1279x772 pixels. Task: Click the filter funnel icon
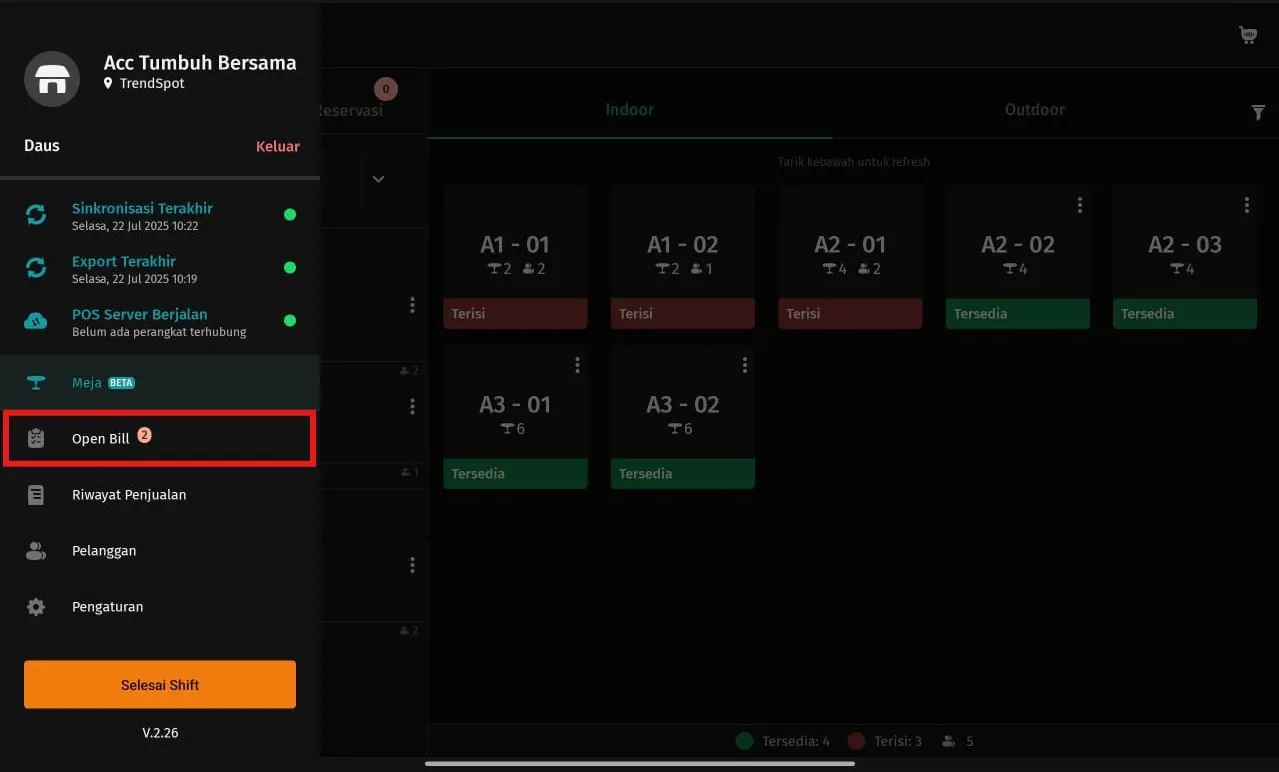click(1258, 113)
